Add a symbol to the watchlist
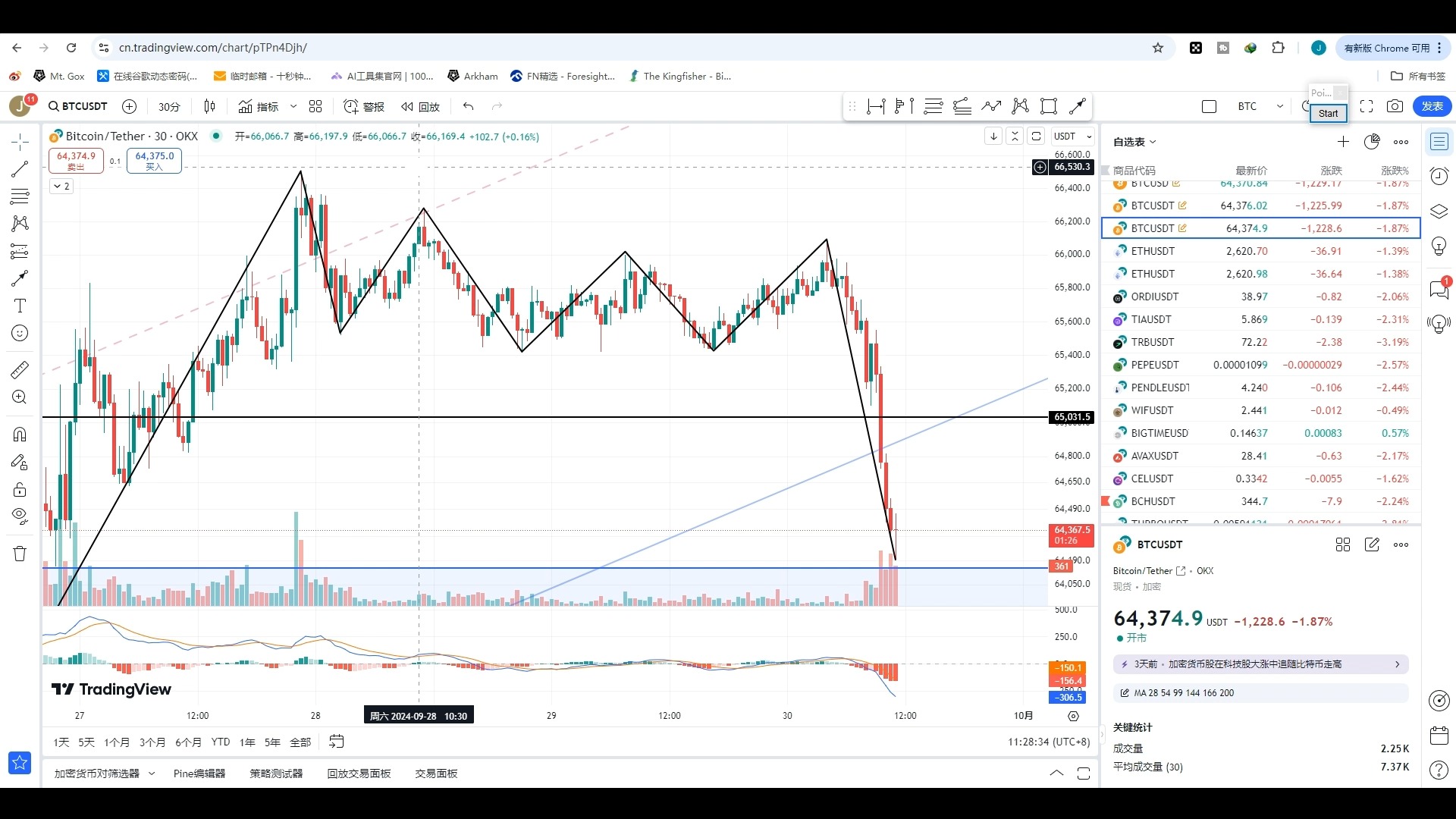Image resolution: width=1456 pixels, height=819 pixels. [1343, 142]
